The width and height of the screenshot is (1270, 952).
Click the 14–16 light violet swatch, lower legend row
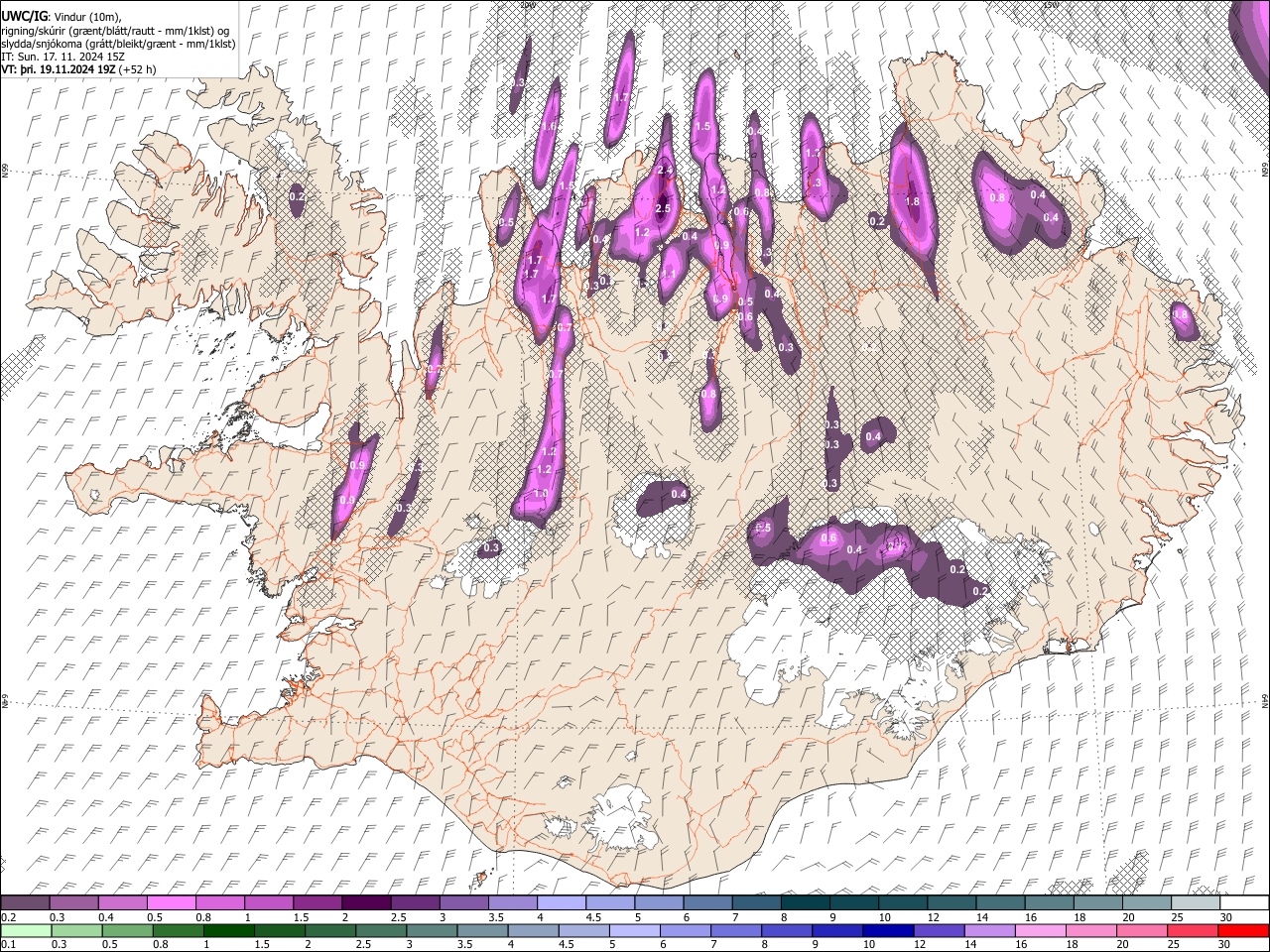tap(989, 930)
